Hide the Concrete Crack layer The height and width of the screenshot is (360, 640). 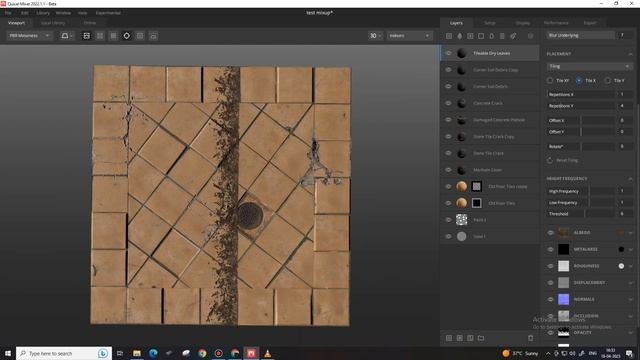click(x=449, y=103)
